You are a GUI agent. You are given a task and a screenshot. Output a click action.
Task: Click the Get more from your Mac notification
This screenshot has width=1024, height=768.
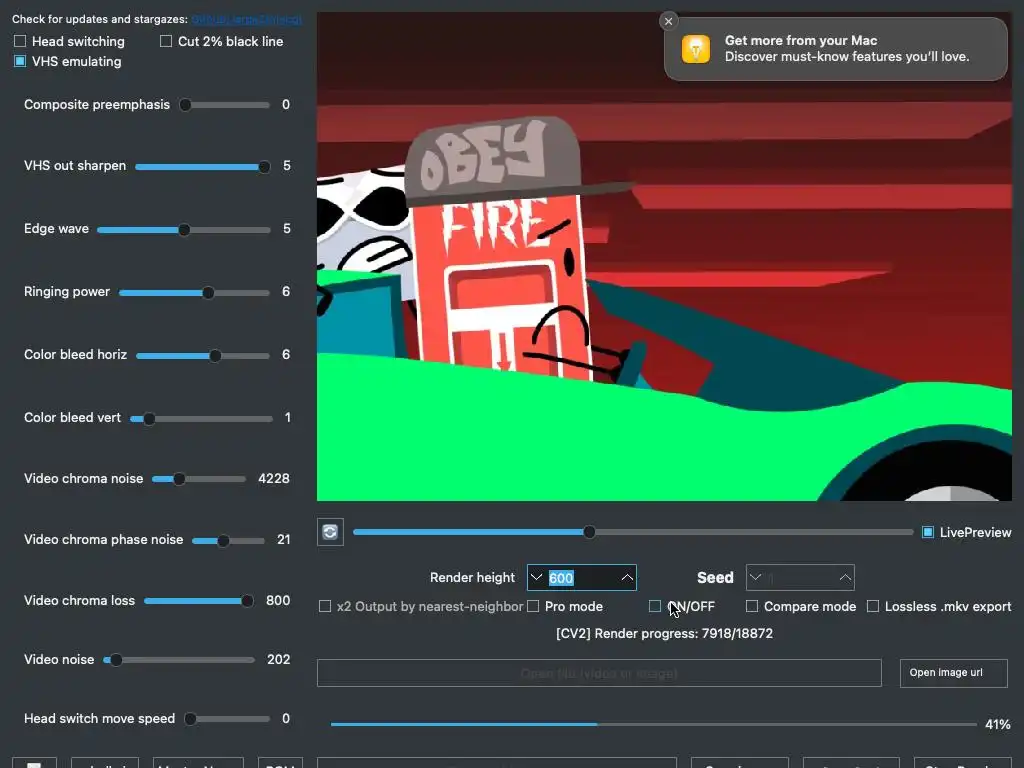click(836, 49)
